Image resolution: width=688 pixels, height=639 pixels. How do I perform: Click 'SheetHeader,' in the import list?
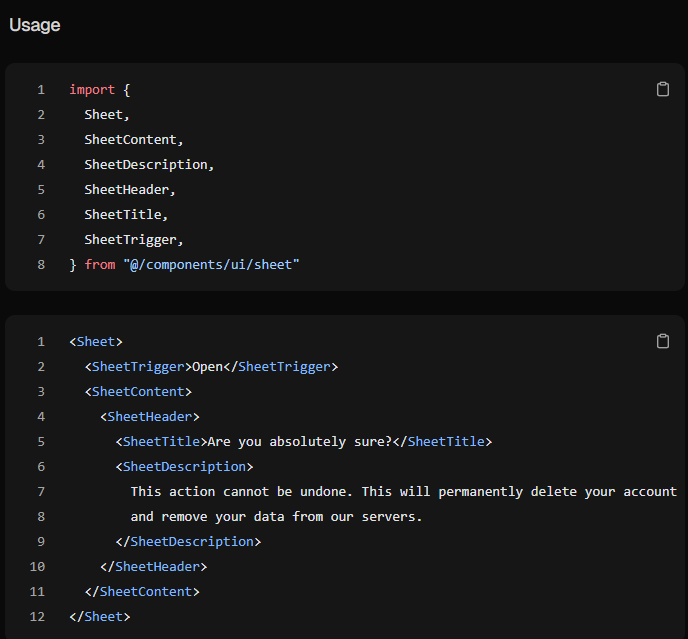click(130, 190)
